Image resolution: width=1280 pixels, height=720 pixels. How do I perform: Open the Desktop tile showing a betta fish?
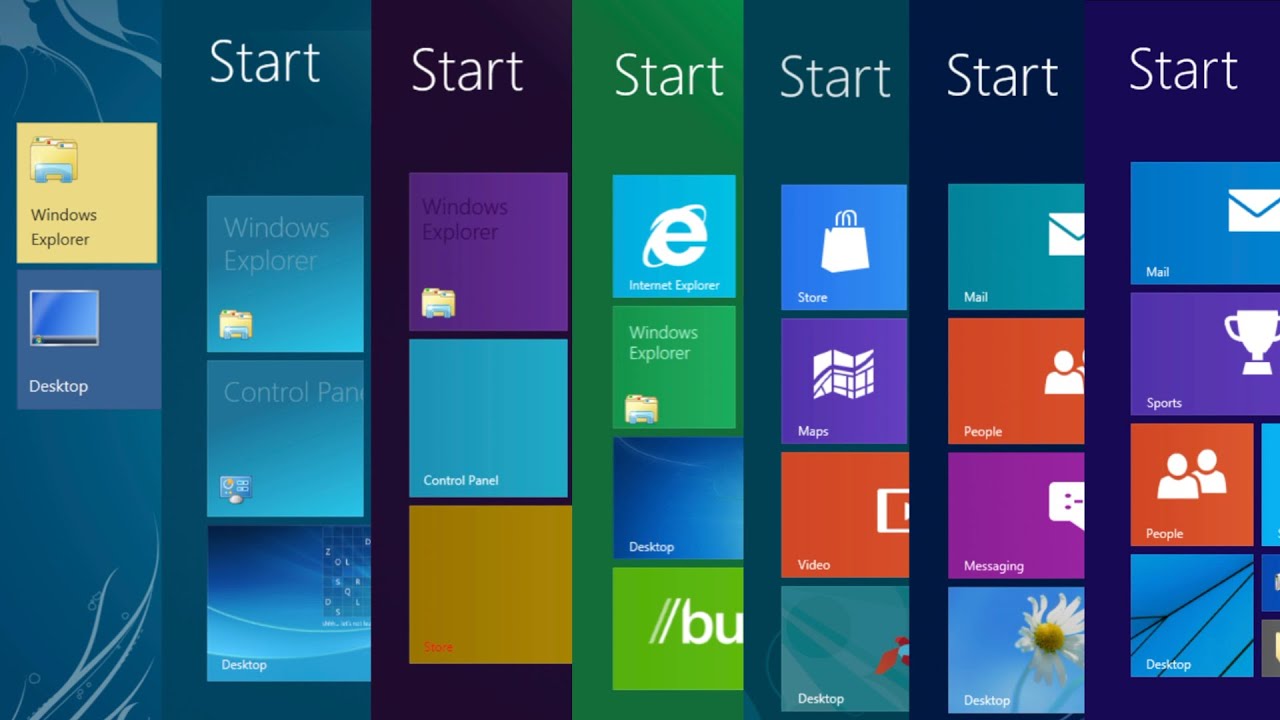(845, 649)
